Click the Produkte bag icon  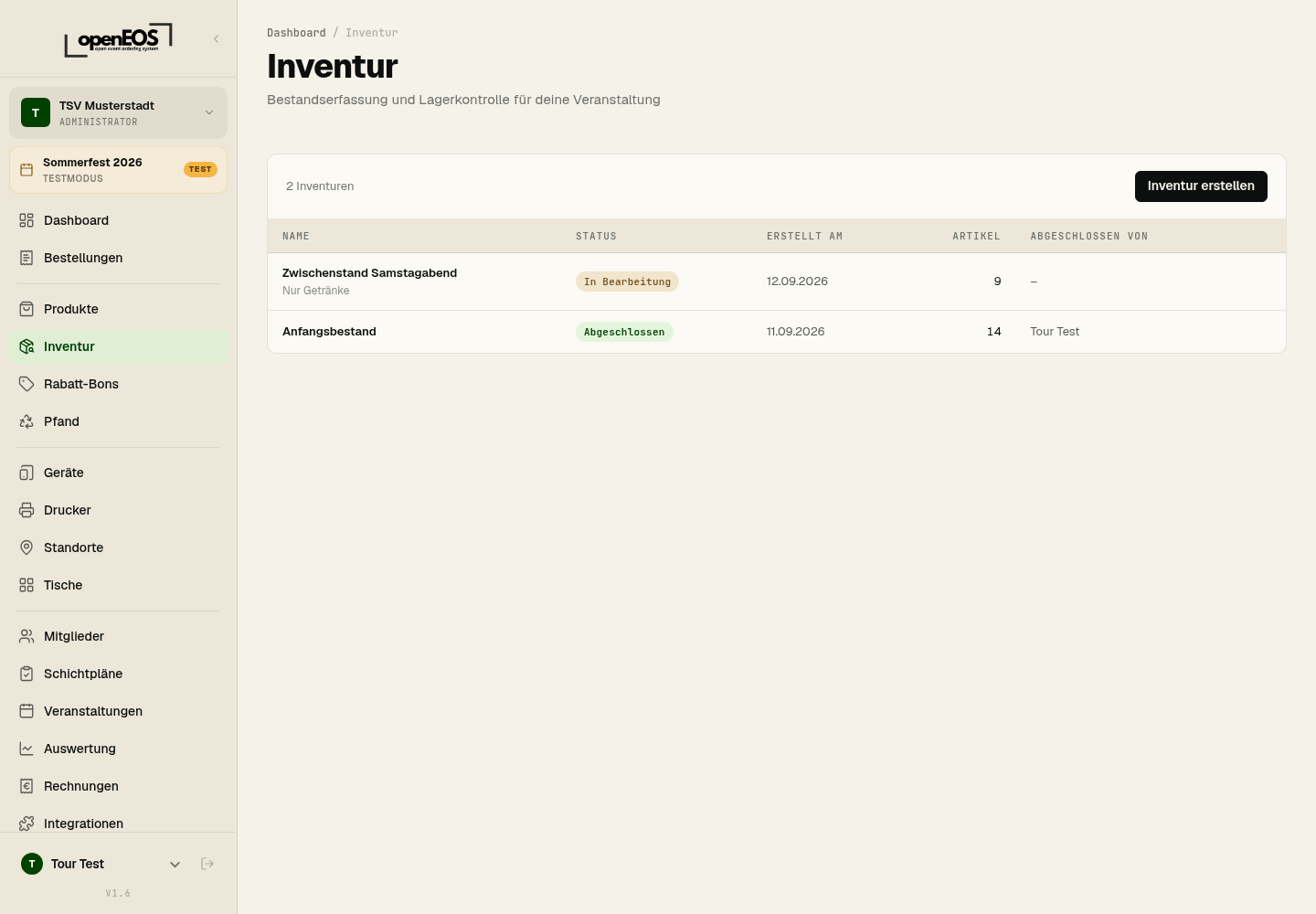coord(27,309)
